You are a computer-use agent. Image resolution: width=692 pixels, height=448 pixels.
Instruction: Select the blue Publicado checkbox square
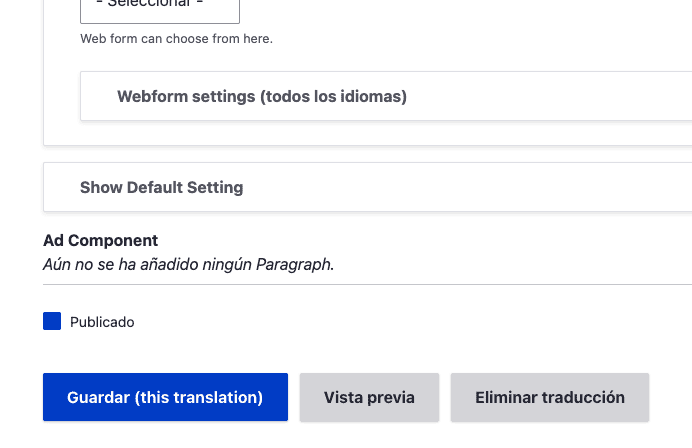pyautogui.click(x=52, y=321)
